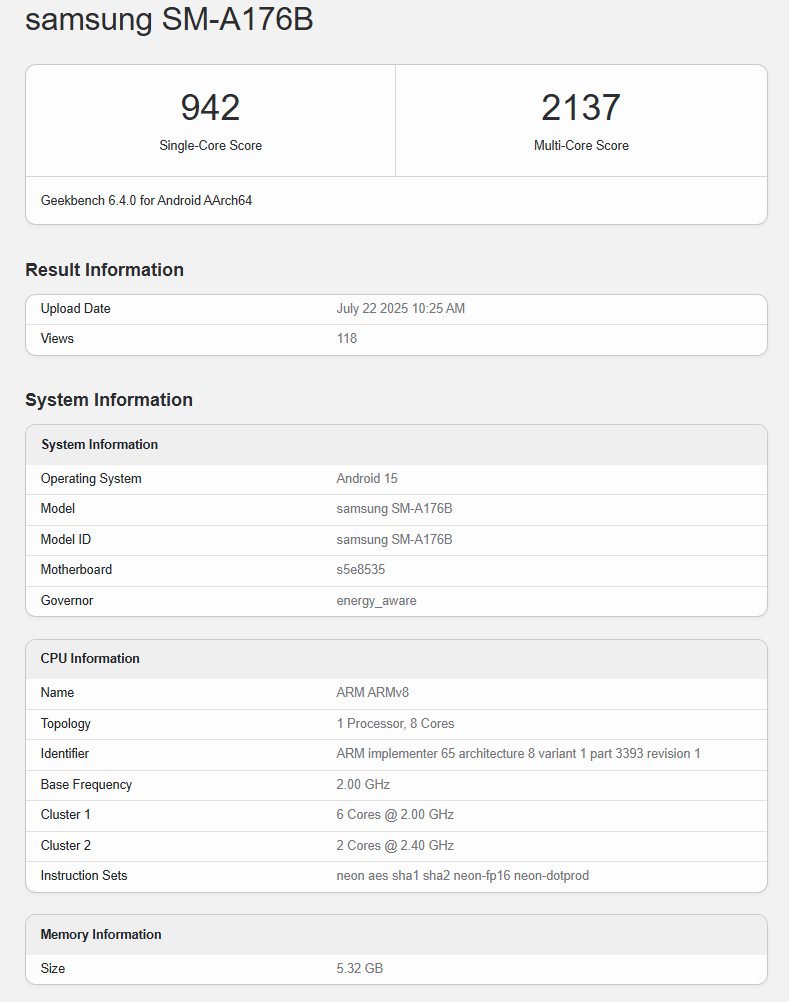The width and height of the screenshot is (789, 1002).
Task: Click the Cluster 2 value 2 Cores @ 2.40 GHz
Action: coord(395,846)
